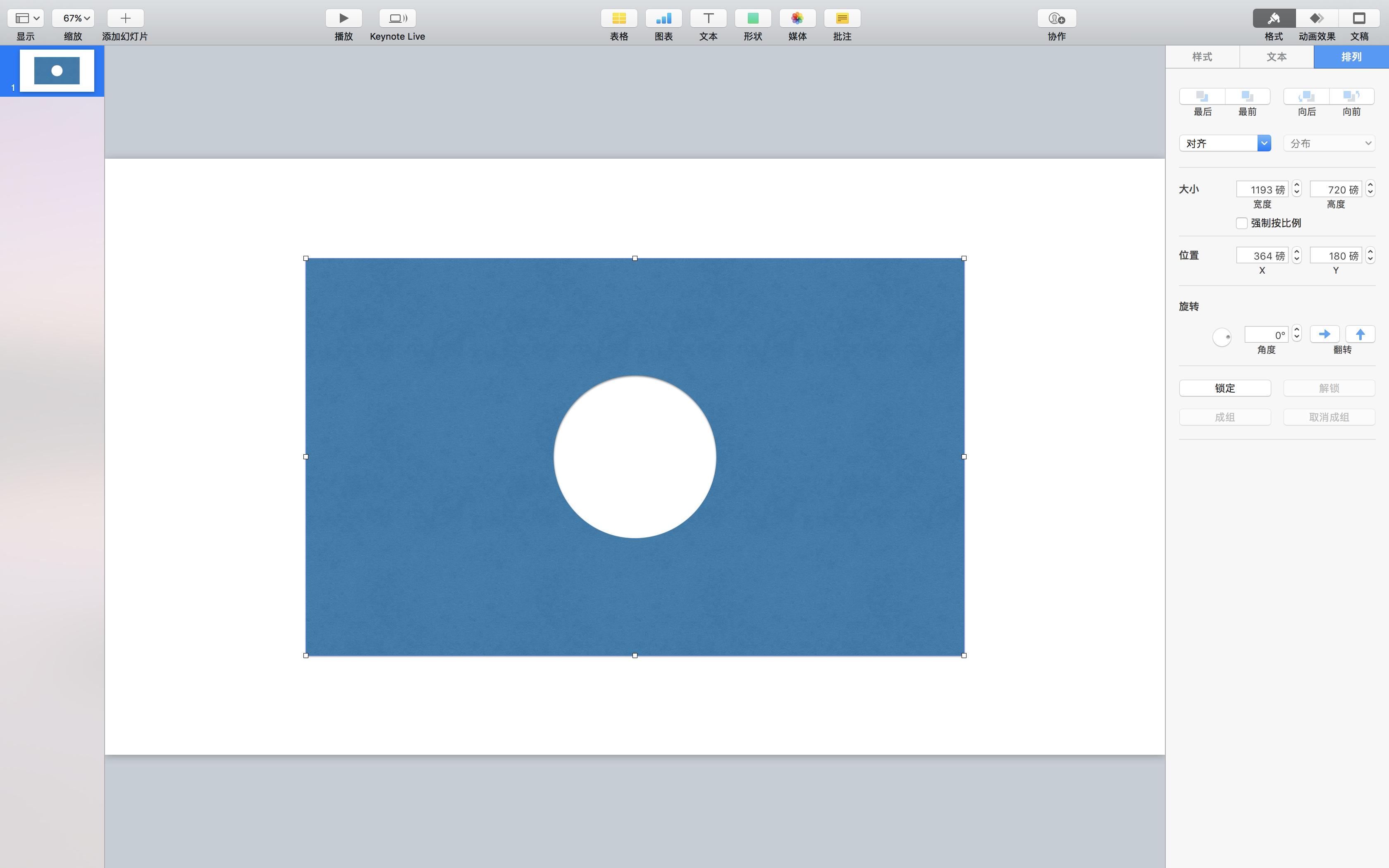Show the Document inspector
The image size is (1389, 868).
(1358, 18)
